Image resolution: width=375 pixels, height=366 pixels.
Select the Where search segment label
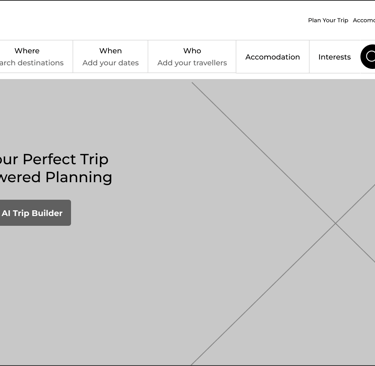[27, 51]
